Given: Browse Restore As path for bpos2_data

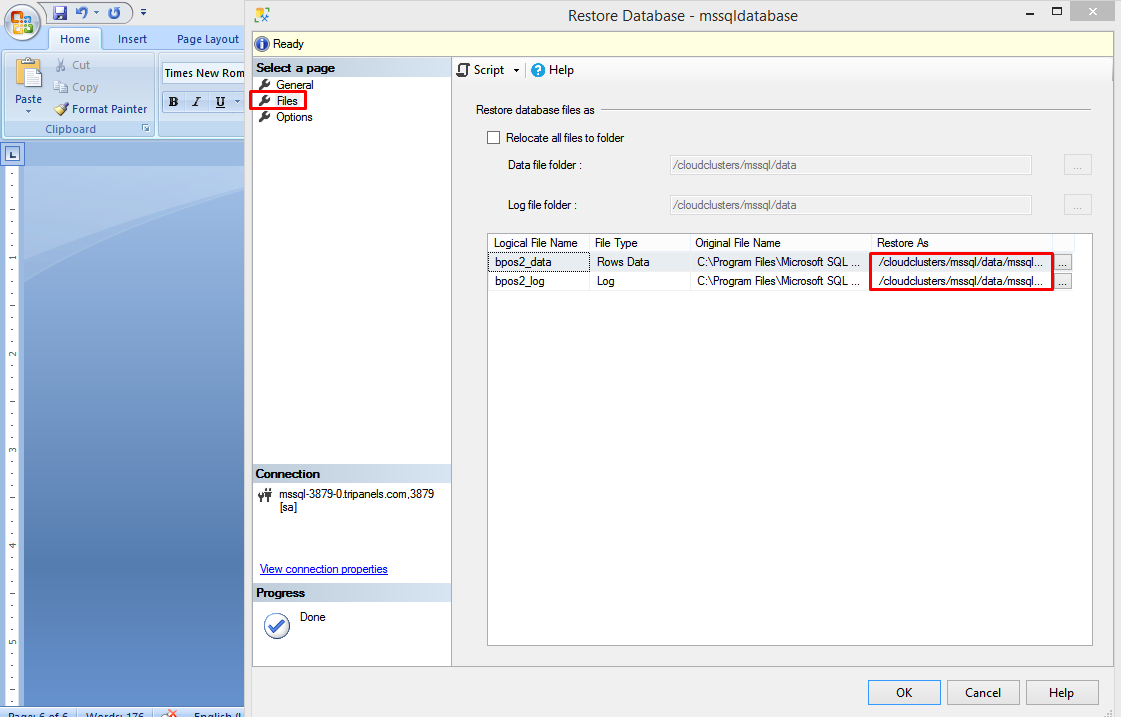Looking at the screenshot, I should [1063, 262].
